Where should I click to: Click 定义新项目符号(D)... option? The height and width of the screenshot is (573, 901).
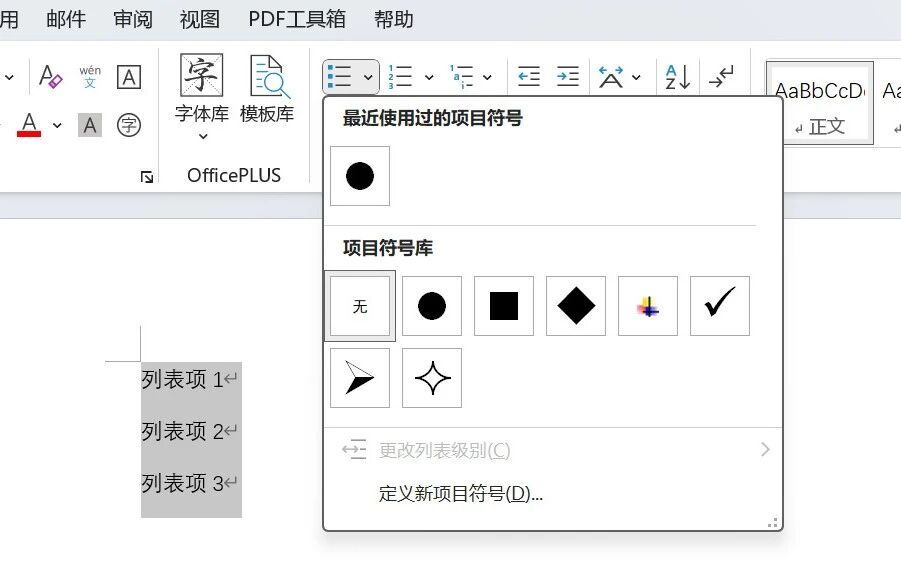(460, 493)
